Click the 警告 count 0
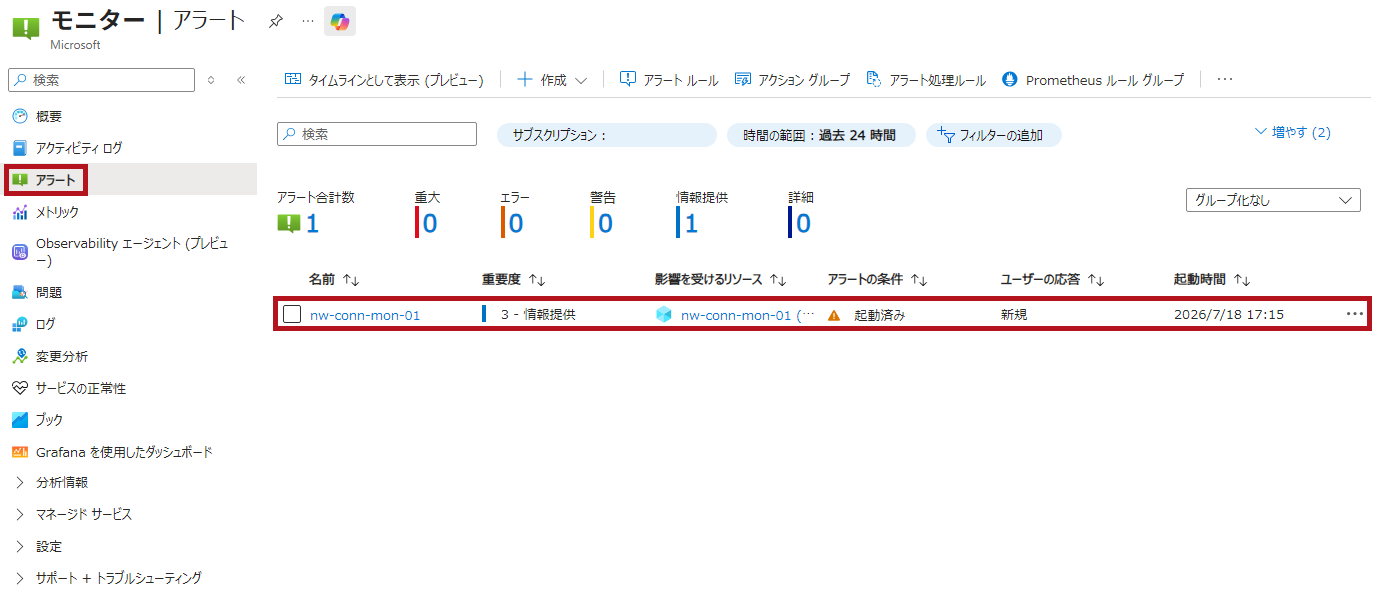Image resolution: width=1373 pixels, height=596 pixels. pos(605,223)
